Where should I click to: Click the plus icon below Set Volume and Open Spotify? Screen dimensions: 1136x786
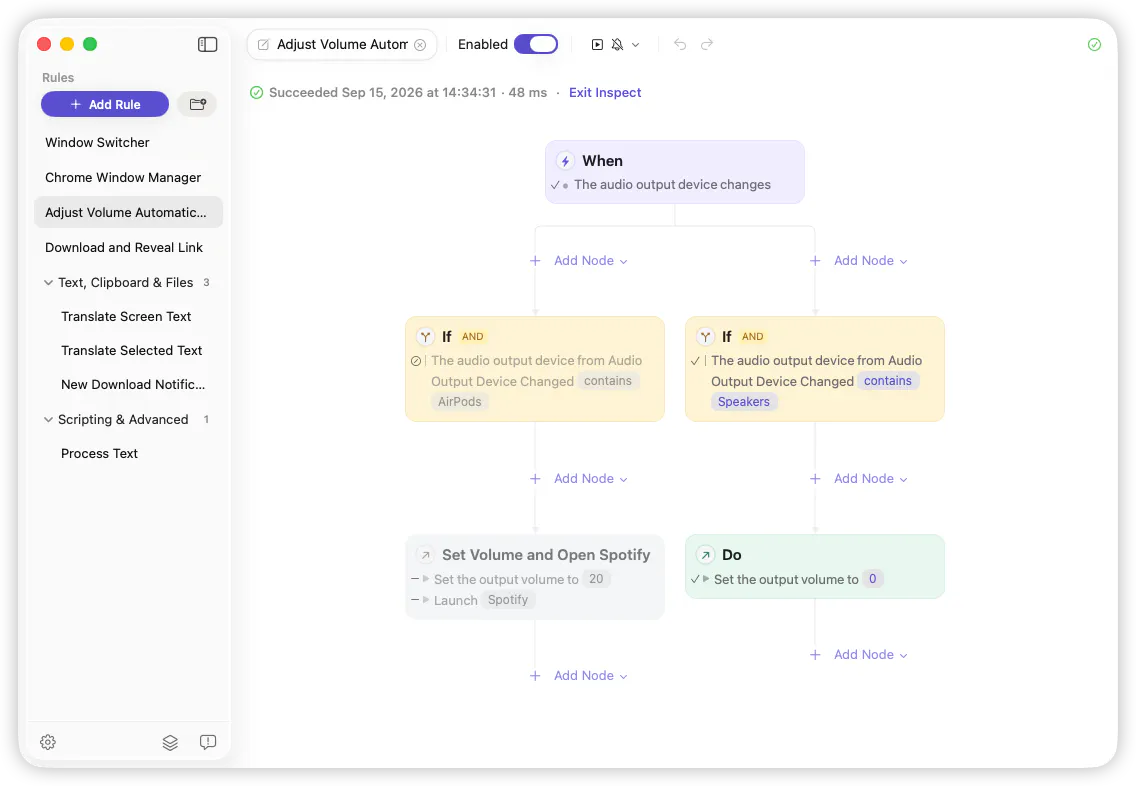pos(535,676)
